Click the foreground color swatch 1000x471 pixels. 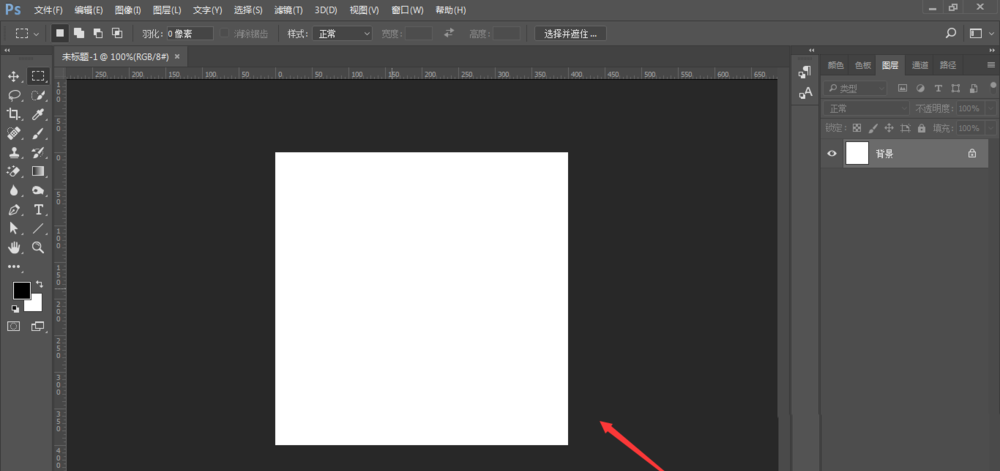click(21, 290)
